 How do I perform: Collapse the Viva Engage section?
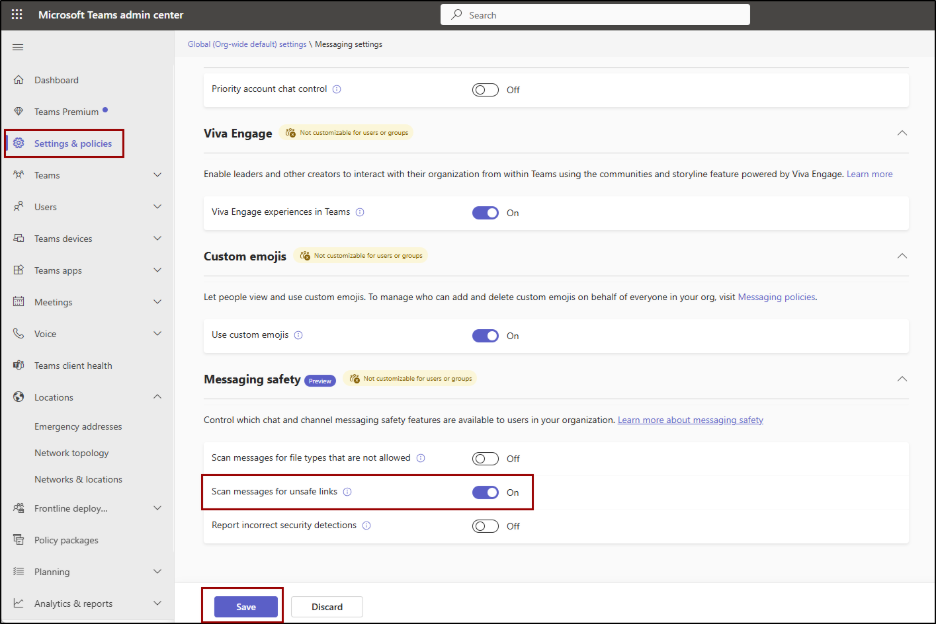902,132
